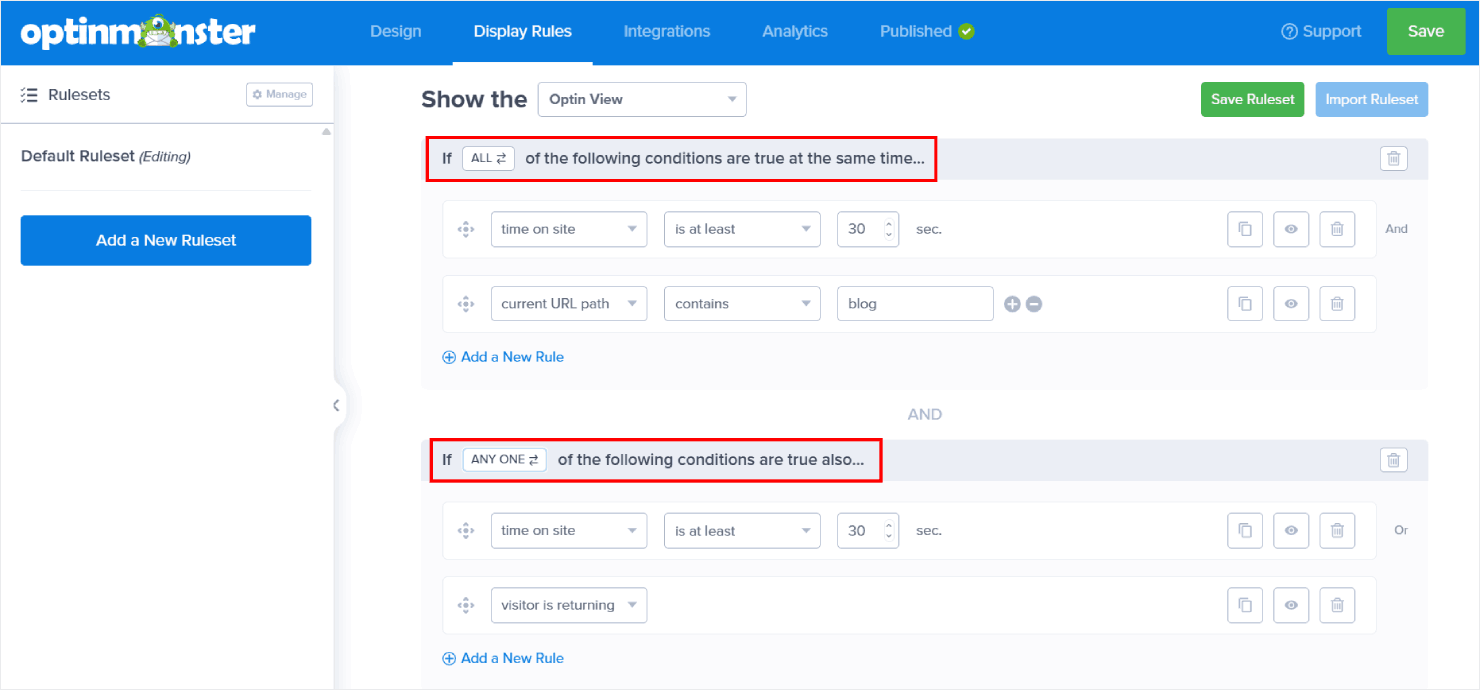This screenshot has height=690, width=1480.
Task: Collapse the Rulesets sidebar with arrow
Action: point(336,405)
